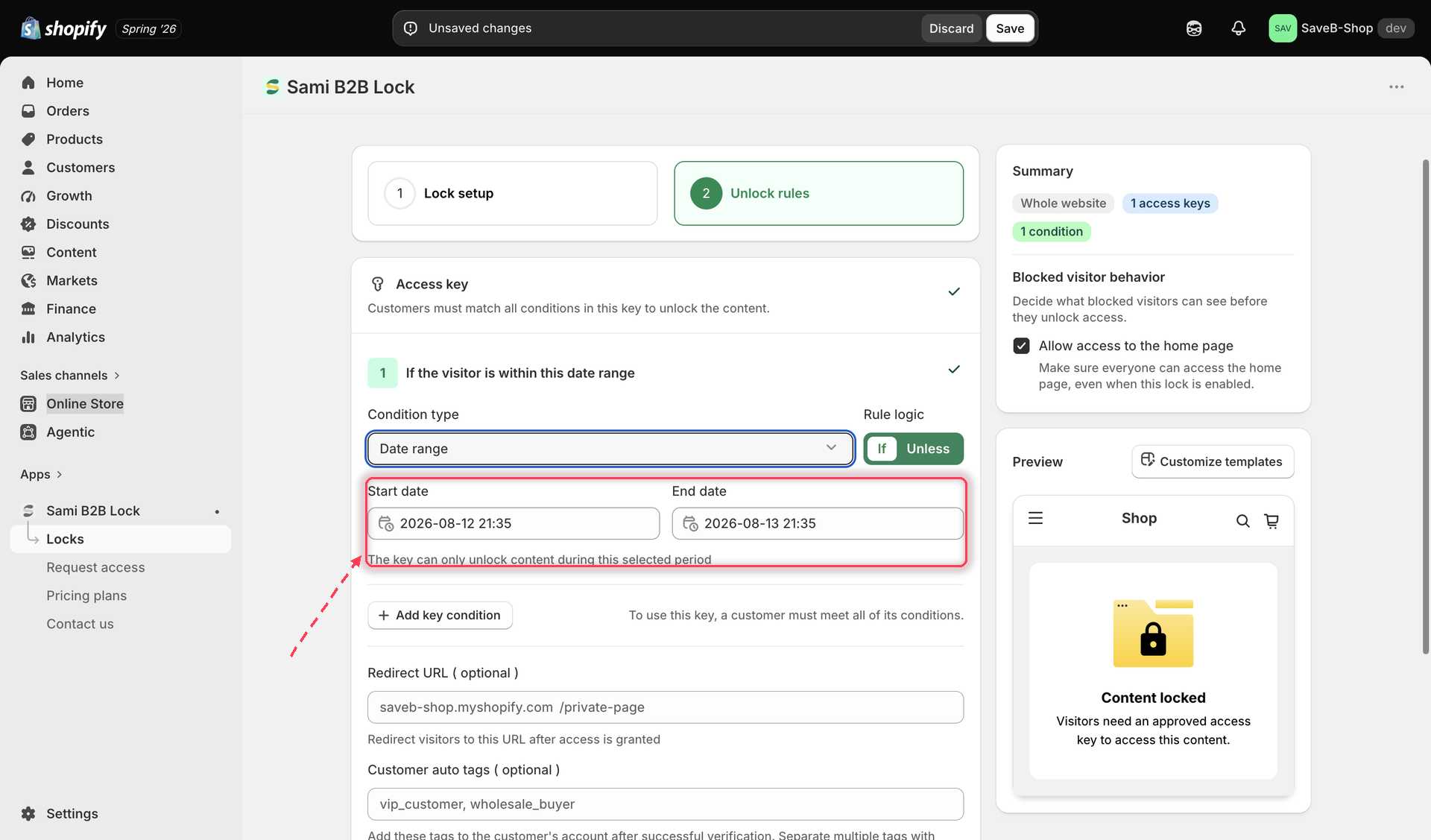Open the Condition type Date range dropdown
Viewport: 1431px width, 840px height.
click(x=610, y=449)
